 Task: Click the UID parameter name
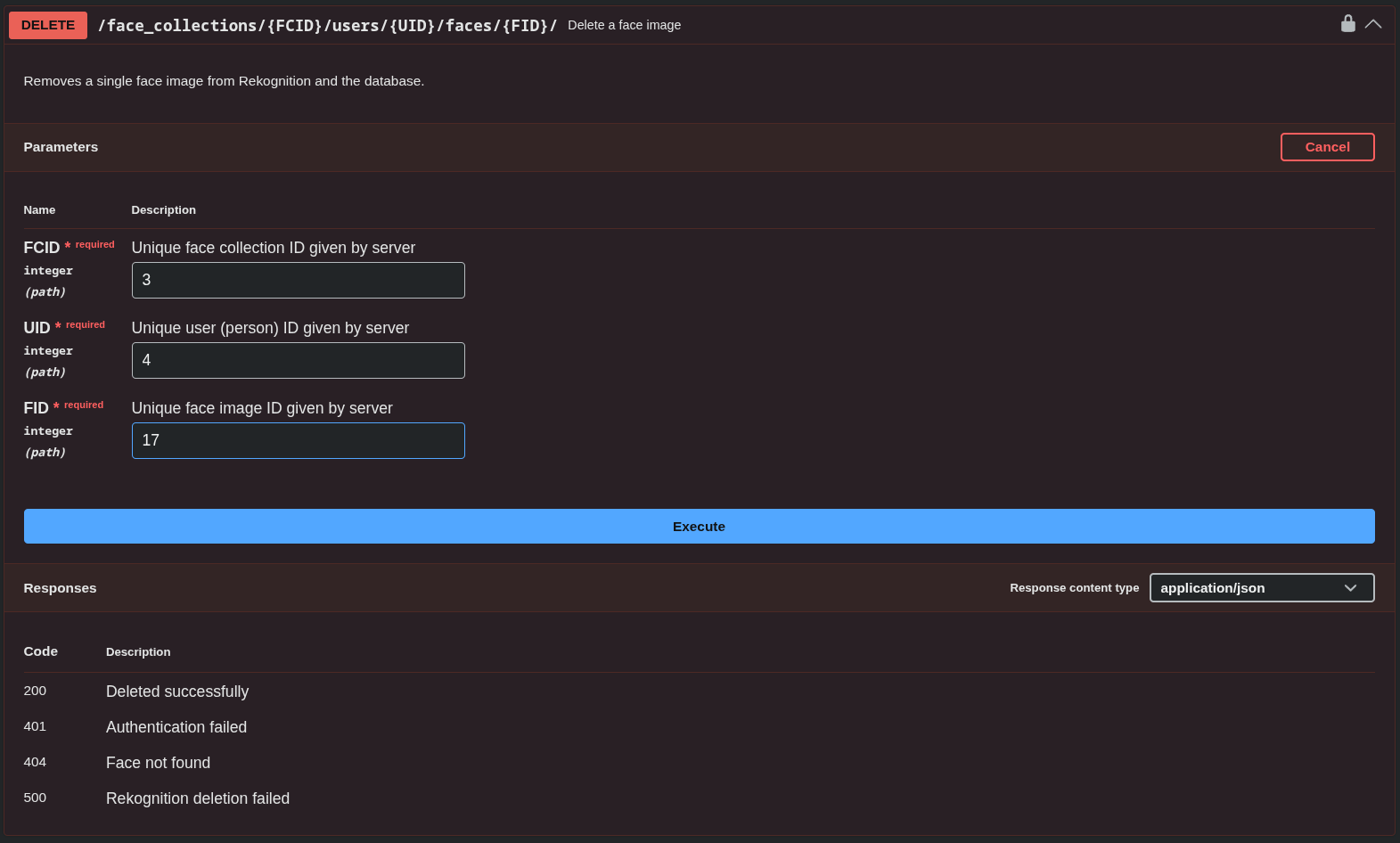(37, 328)
